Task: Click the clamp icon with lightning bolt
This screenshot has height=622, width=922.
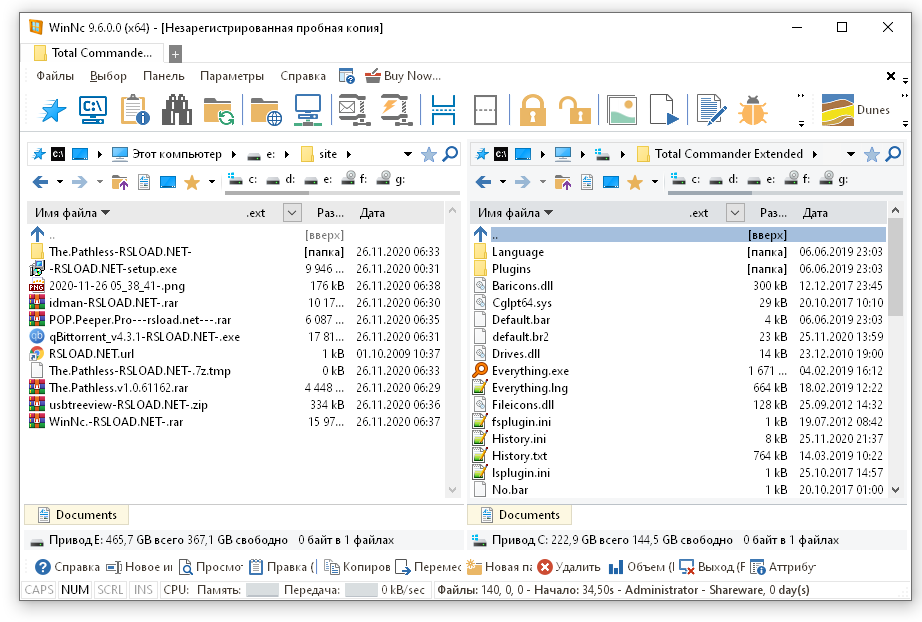Action: [x=397, y=110]
